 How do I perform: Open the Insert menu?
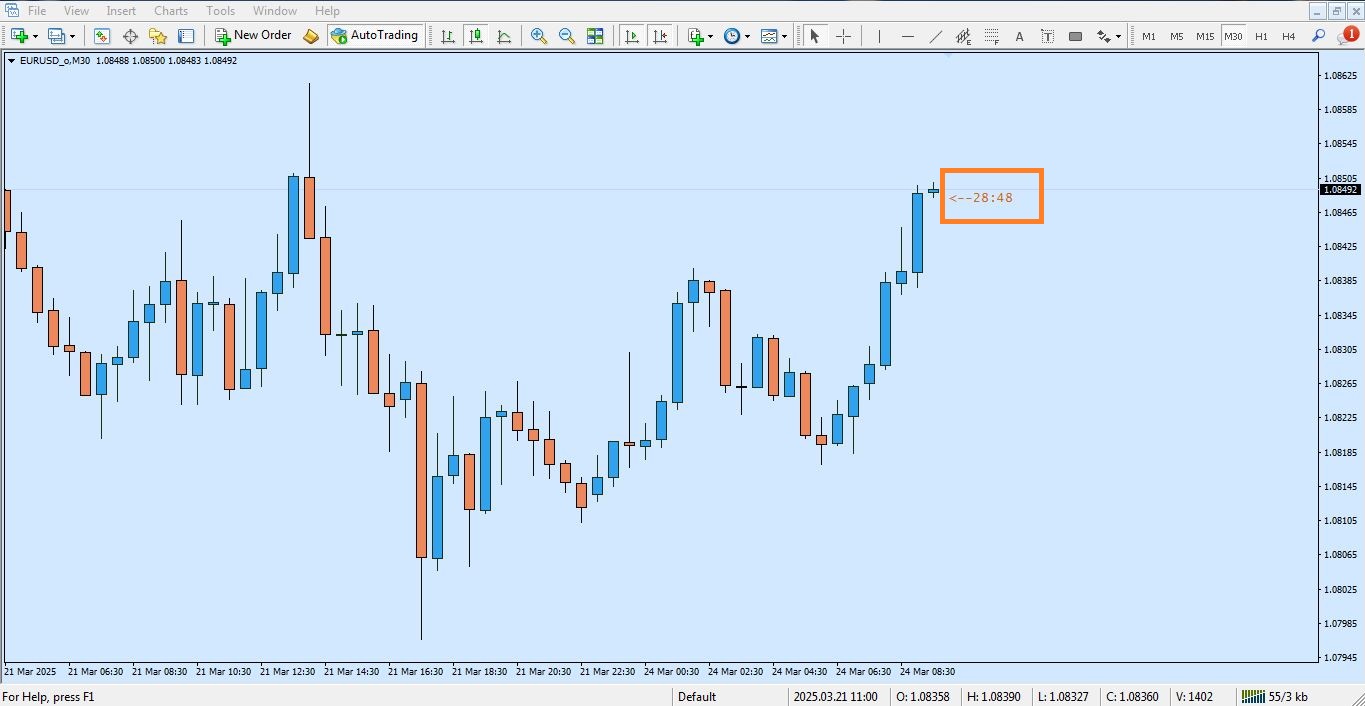point(121,11)
